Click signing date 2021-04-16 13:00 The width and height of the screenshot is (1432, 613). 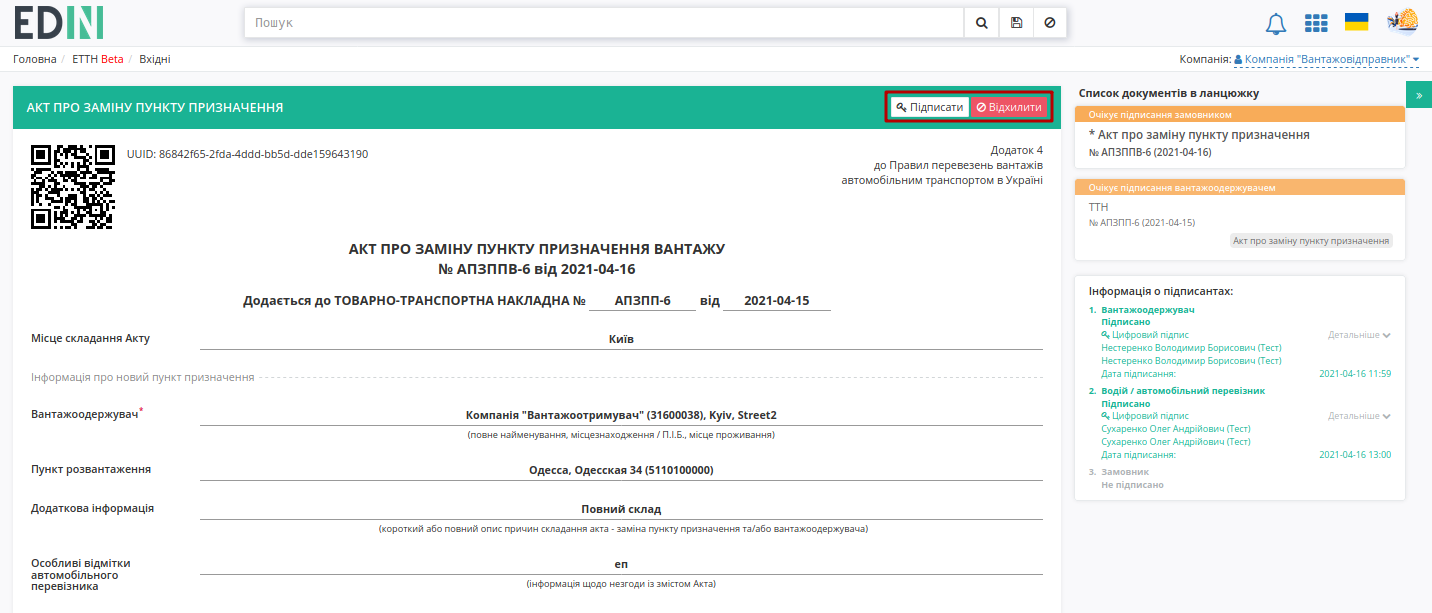(1355, 455)
